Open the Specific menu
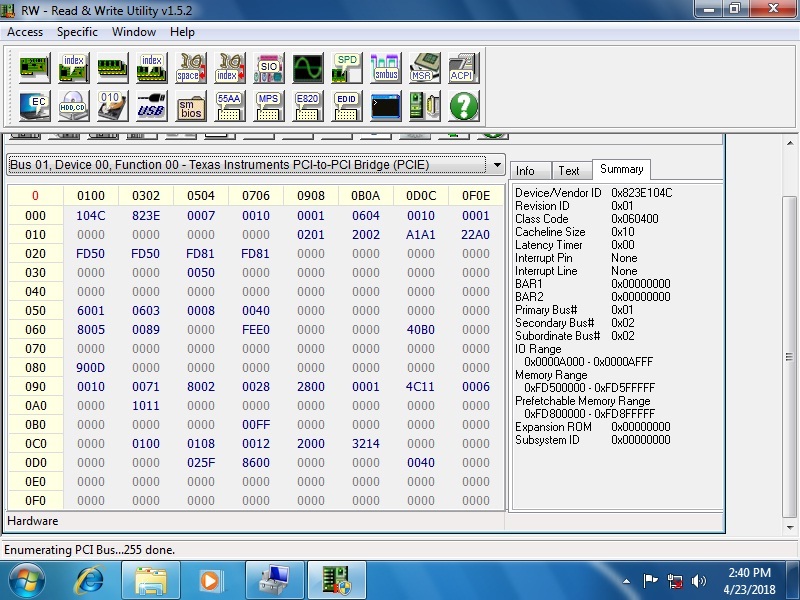800x600 pixels. pos(77,32)
